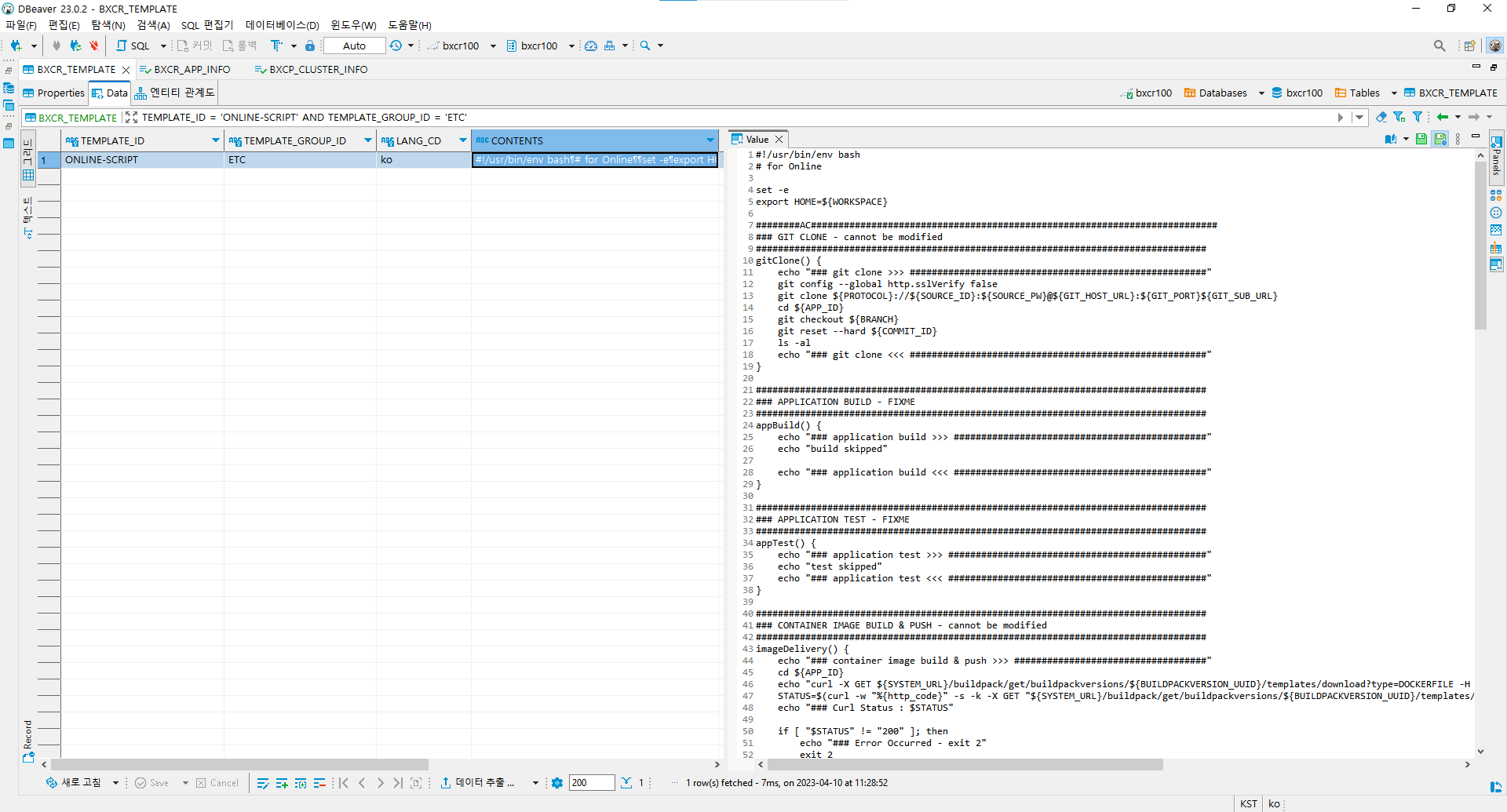
Task: Click the magnifier search tool icon
Action: point(645,46)
